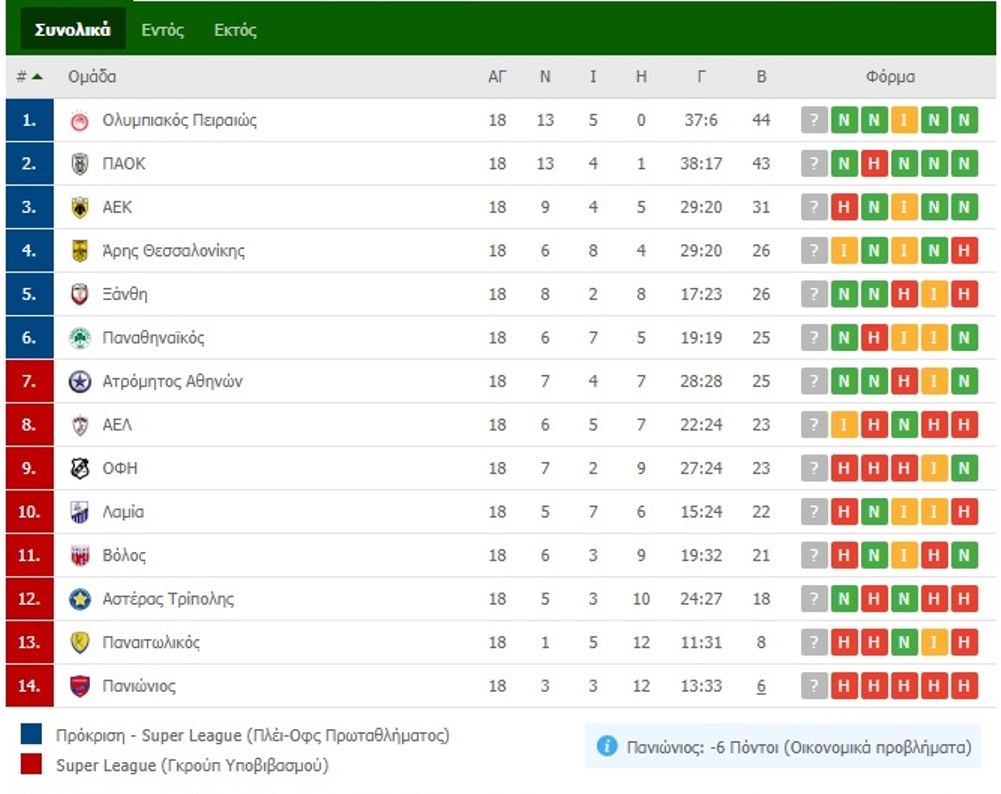Select the Συνολικά tab

[73, 29]
